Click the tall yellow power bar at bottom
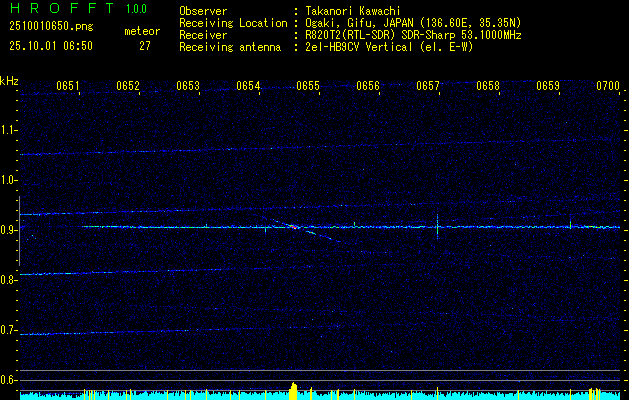Viewport: 629px width, 400px height. [x=294, y=391]
